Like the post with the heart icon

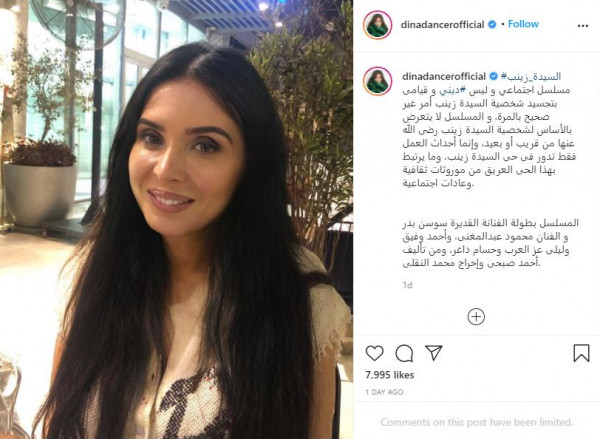click(x=374, y=353)
